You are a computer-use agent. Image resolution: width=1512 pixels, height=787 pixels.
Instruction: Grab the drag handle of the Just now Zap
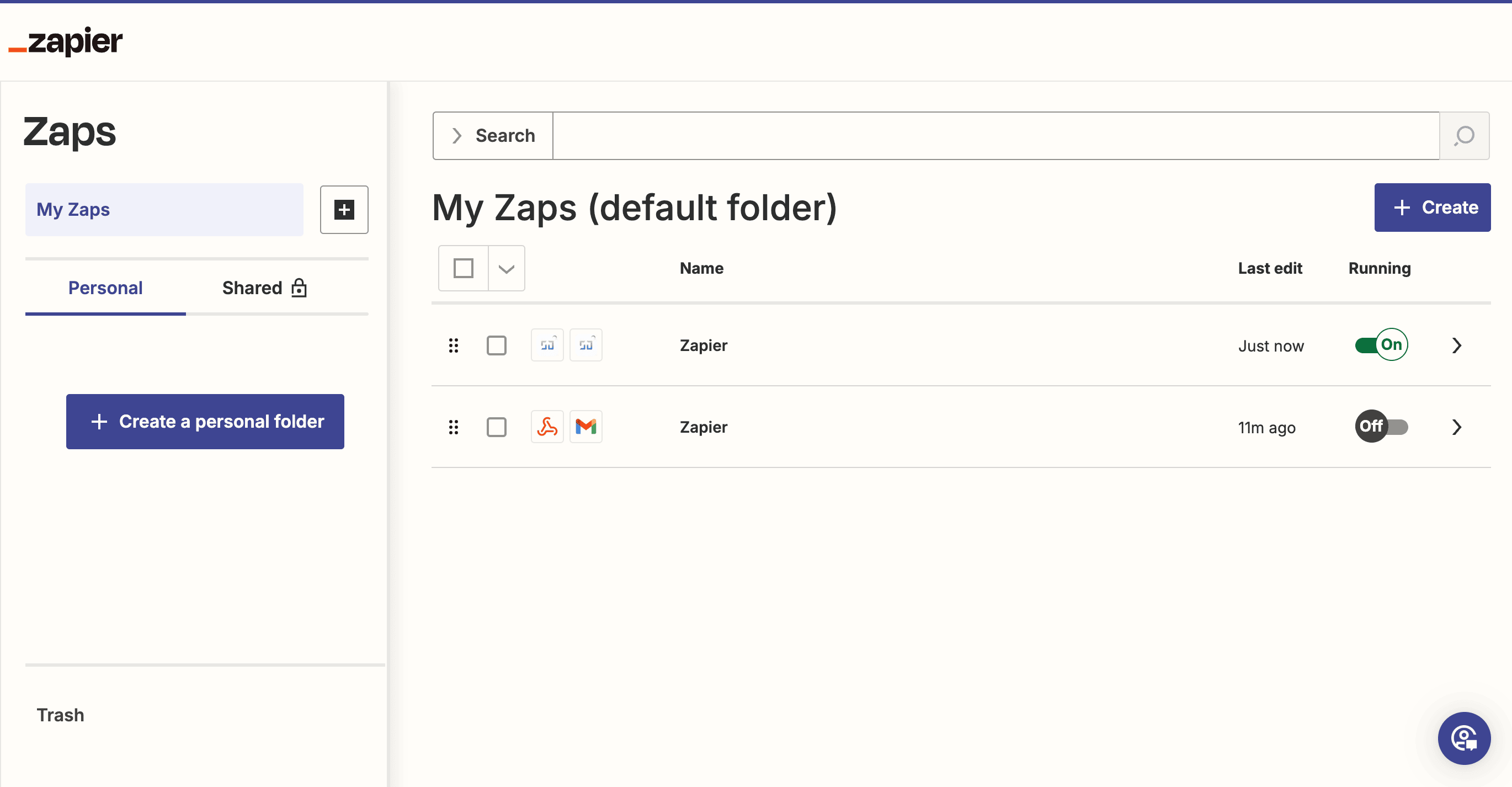tap(453, 345)
